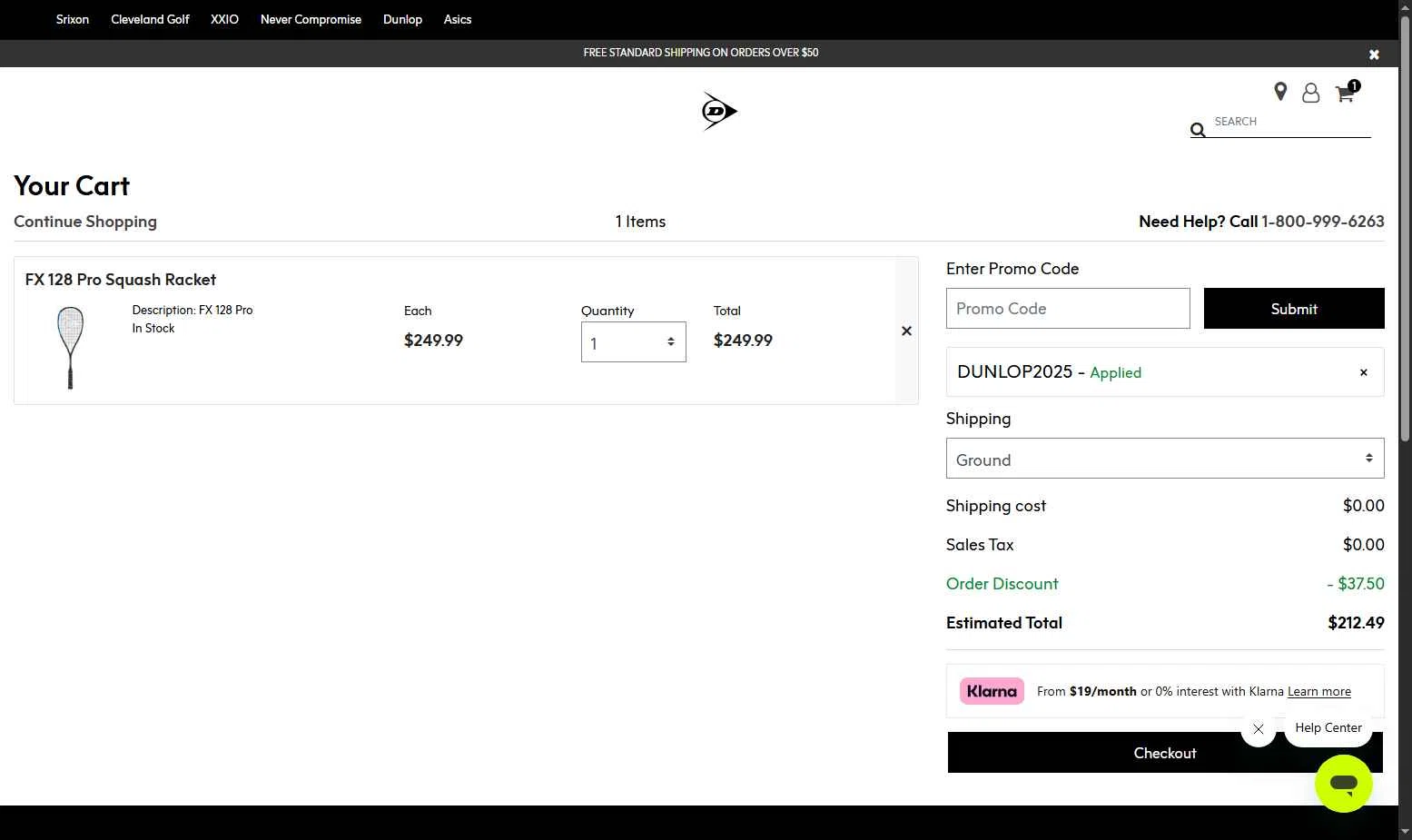Screen dimensions: 1412x840
Task: Click the Dunlop logo
Action: pyautogui.click(x=719, y=111)
